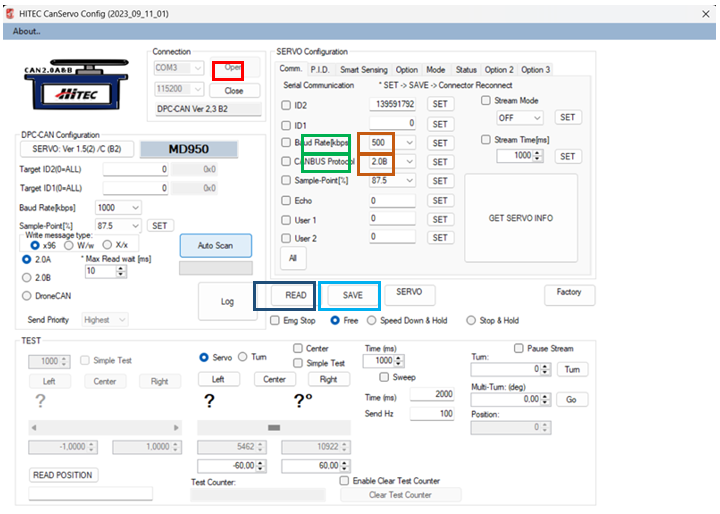Open the About menu

tap(26, 31)
